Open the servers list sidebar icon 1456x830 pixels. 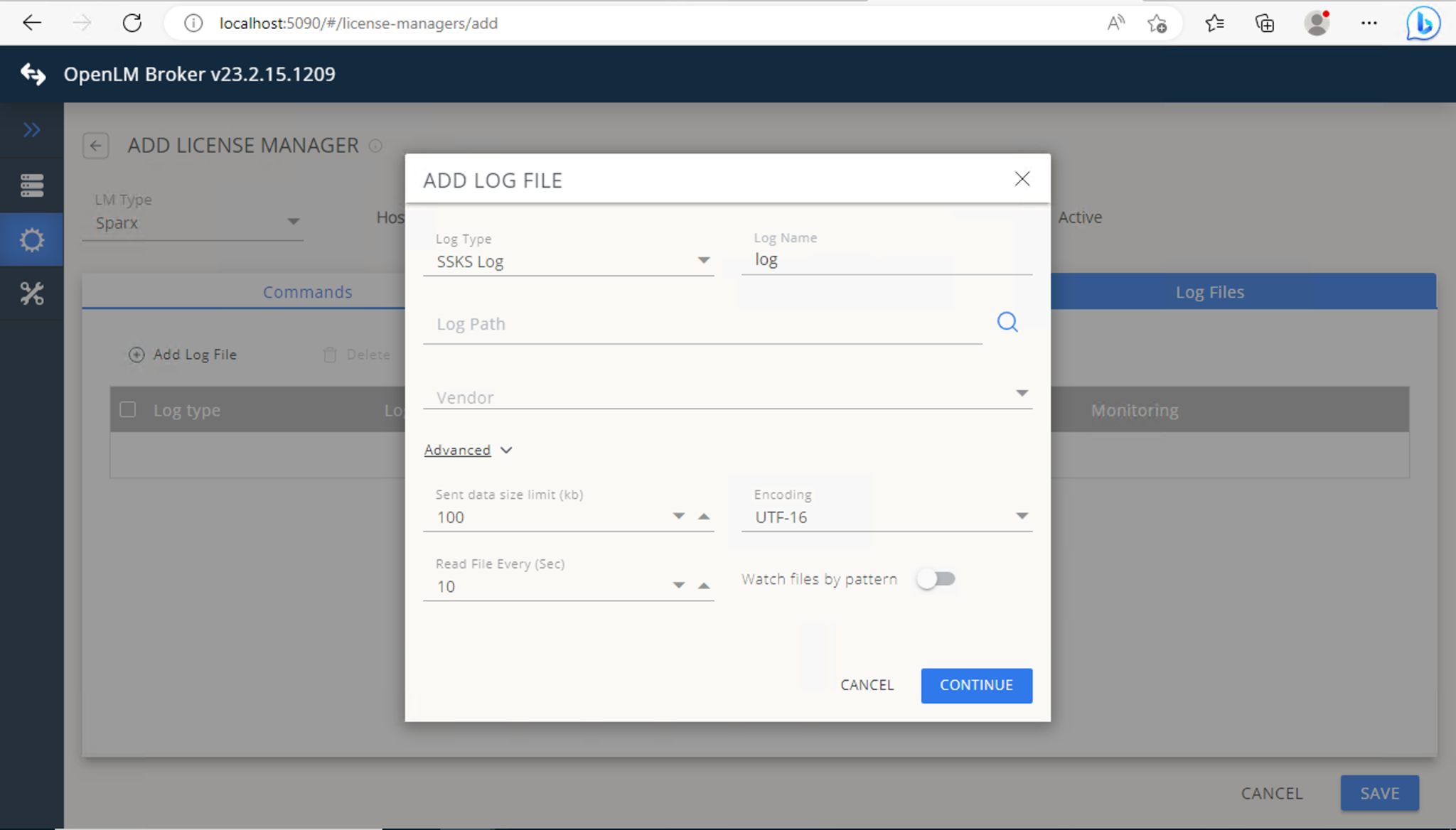(x=31, y=185)
